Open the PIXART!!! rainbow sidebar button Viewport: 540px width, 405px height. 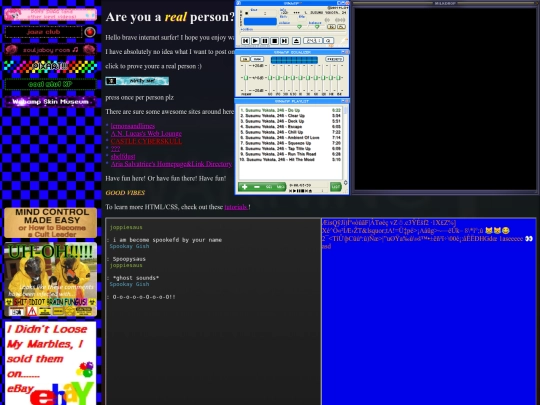point(50,66)
